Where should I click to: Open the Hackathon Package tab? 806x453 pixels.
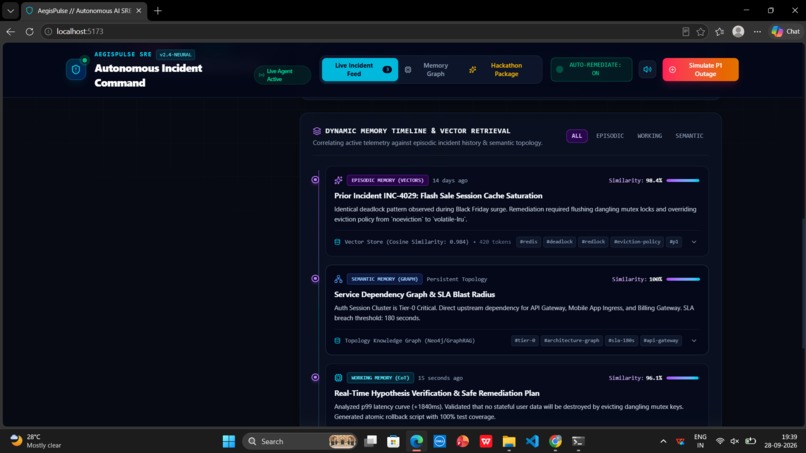[498, 69]
